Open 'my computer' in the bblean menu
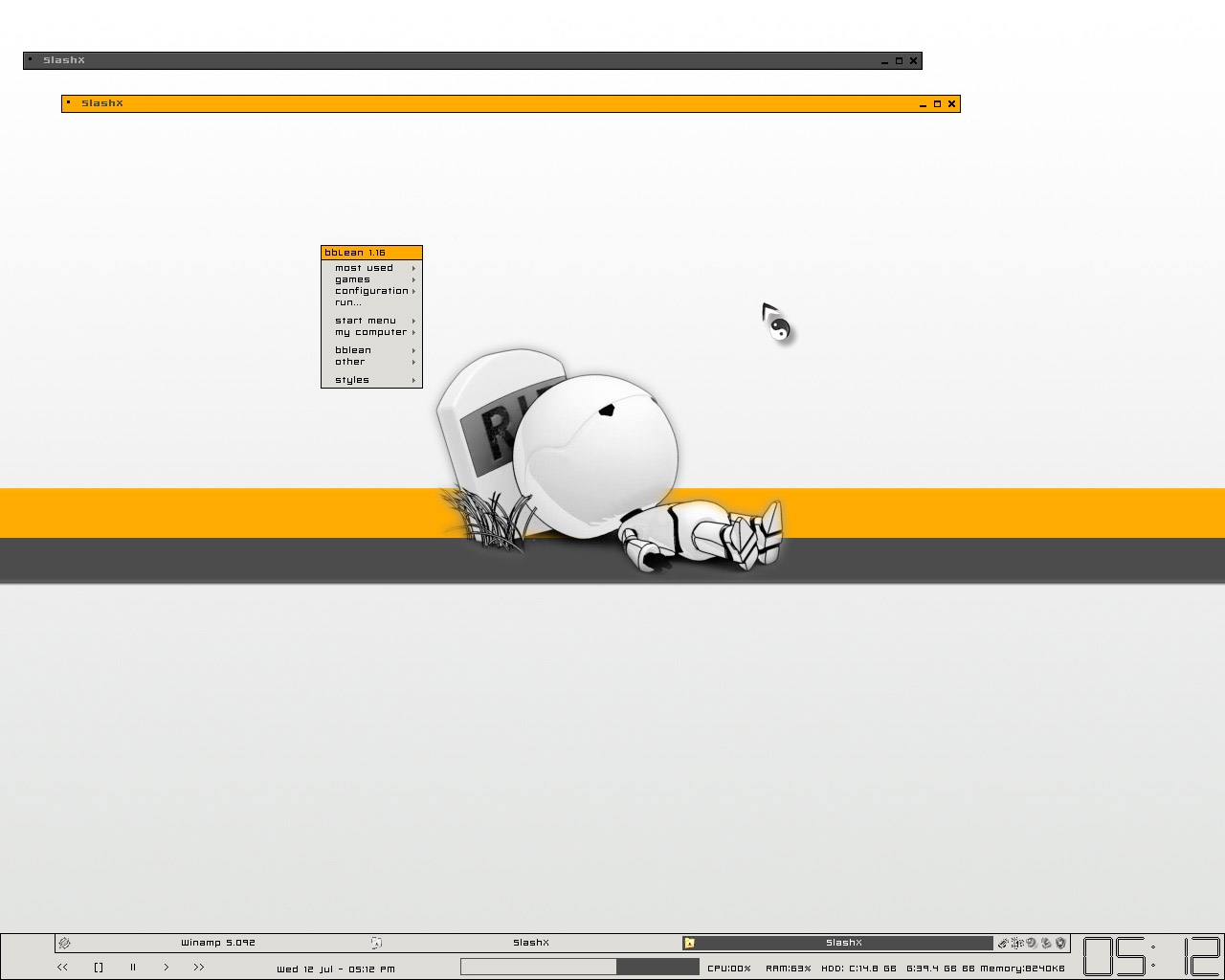This screenshot has height=980, width=1225. click(371, 332)
